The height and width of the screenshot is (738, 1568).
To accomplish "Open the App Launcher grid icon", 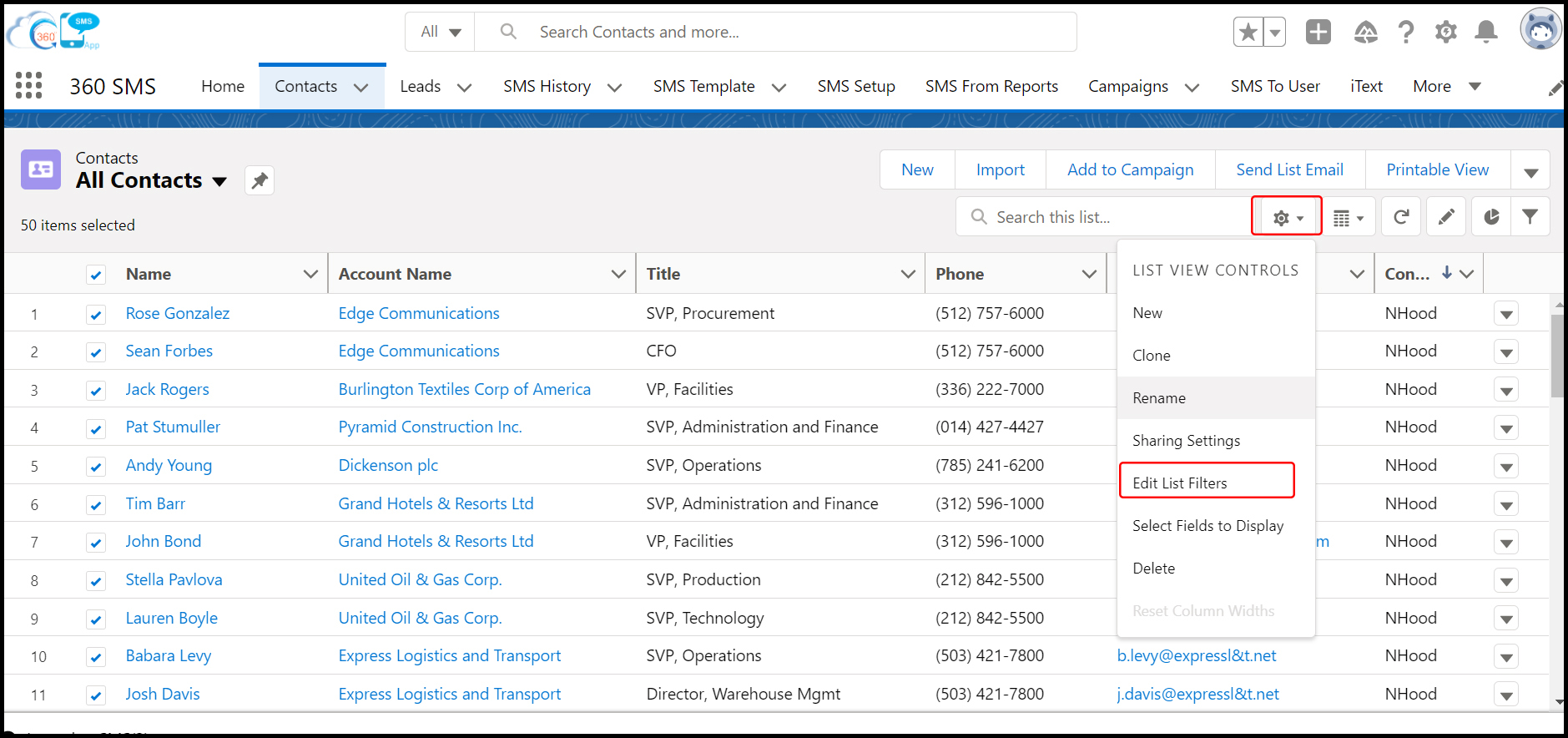I will [28, 85].
